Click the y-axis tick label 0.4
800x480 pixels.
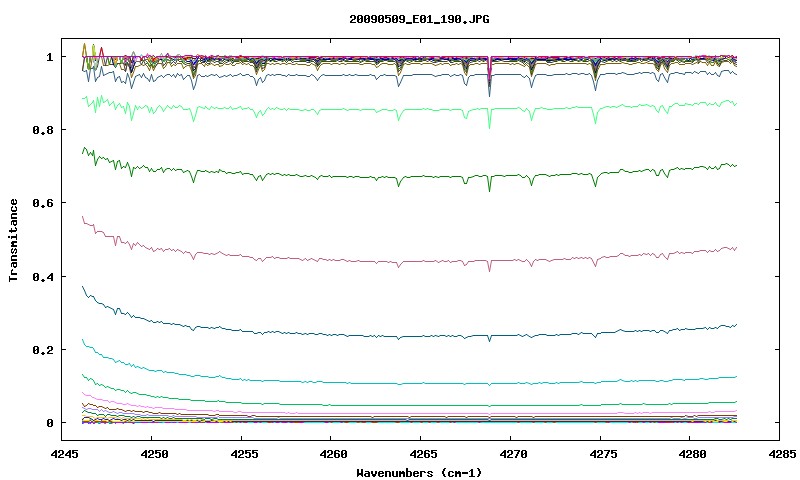pyautogui.click(x=43, y=276)
